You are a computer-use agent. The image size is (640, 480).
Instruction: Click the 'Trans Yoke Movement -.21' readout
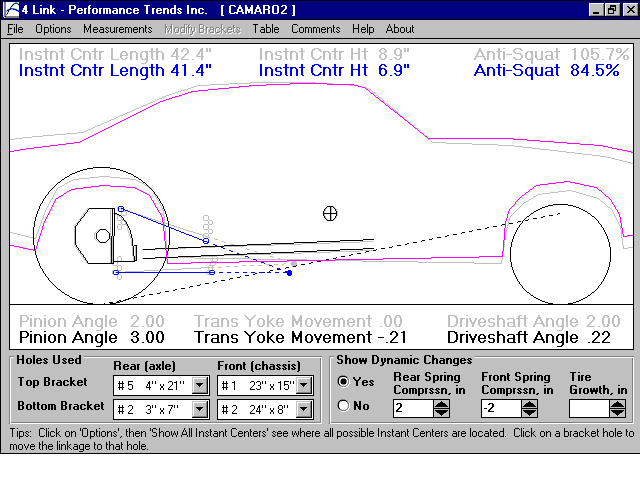[300, 338]
